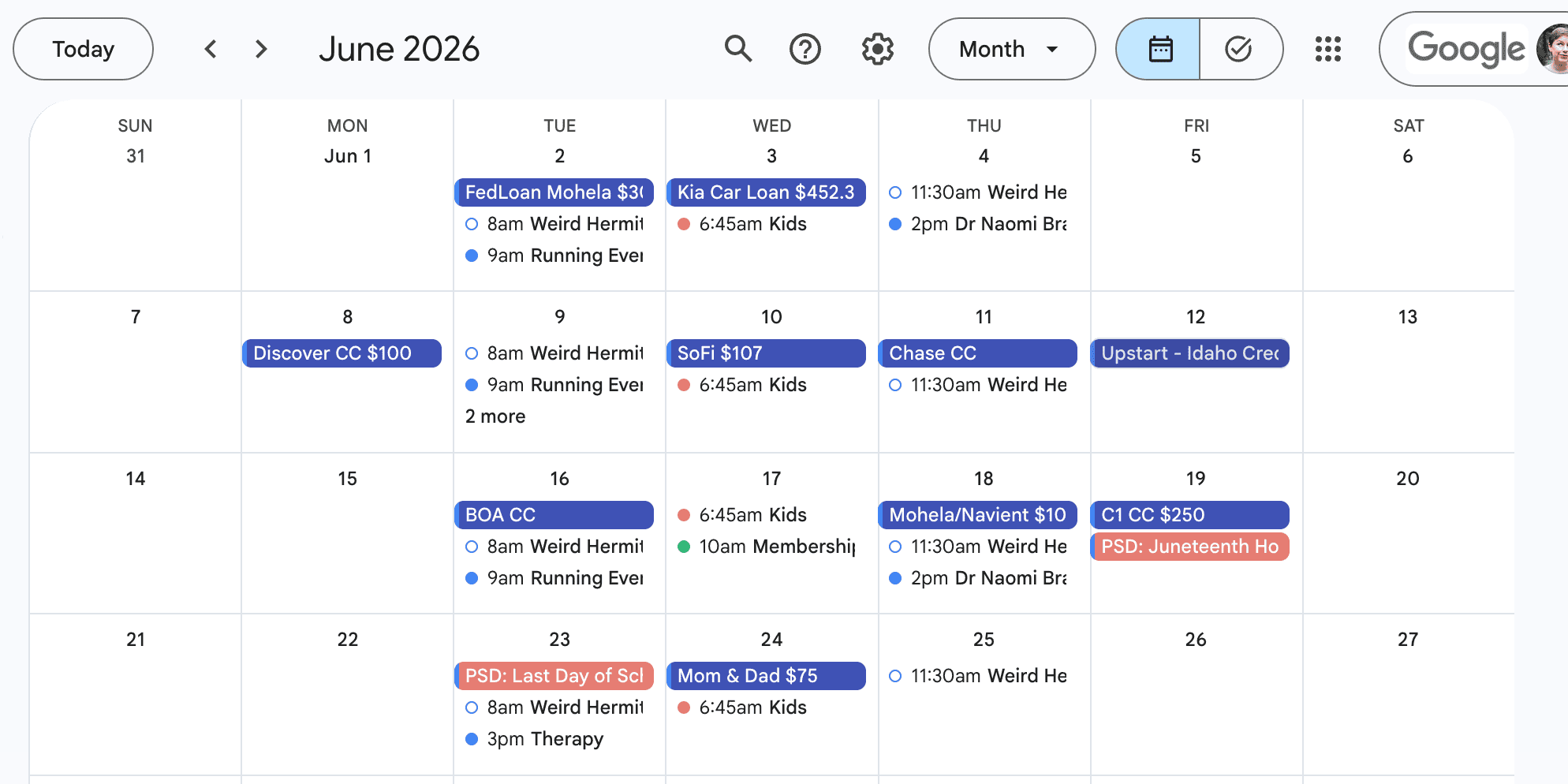
Task: Switch to Calendar view toggle
Action: pyautogui.click(x=1159, y=49)
